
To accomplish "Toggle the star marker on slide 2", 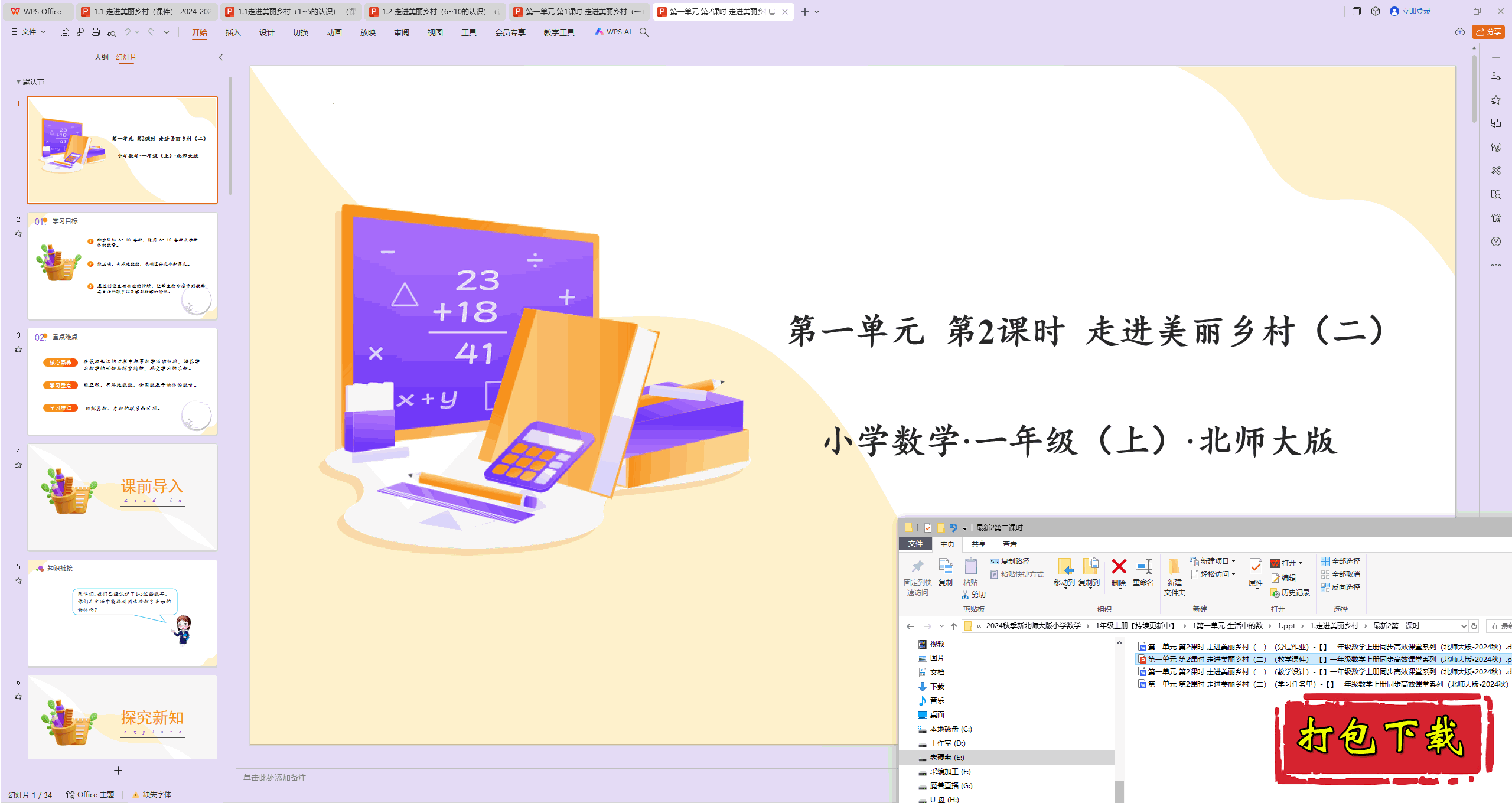I will coord(18,234).
